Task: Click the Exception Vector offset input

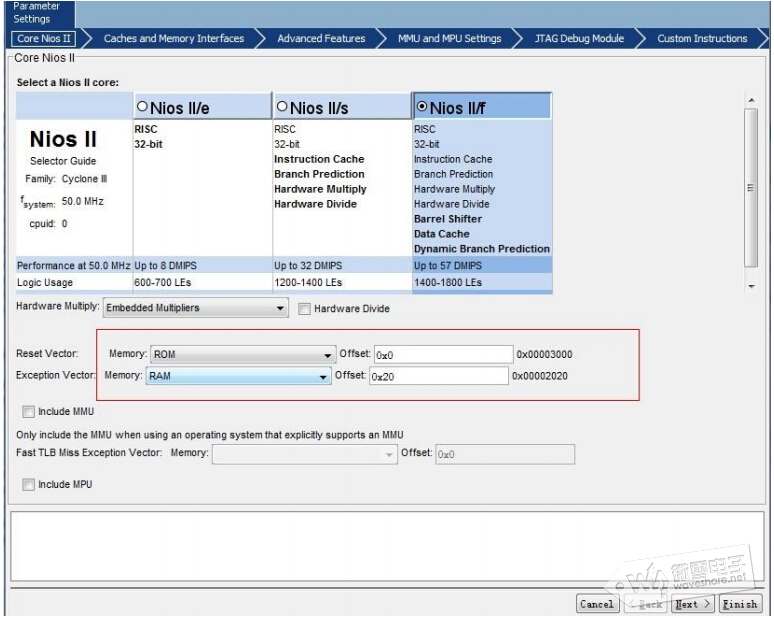Action: 438,376
